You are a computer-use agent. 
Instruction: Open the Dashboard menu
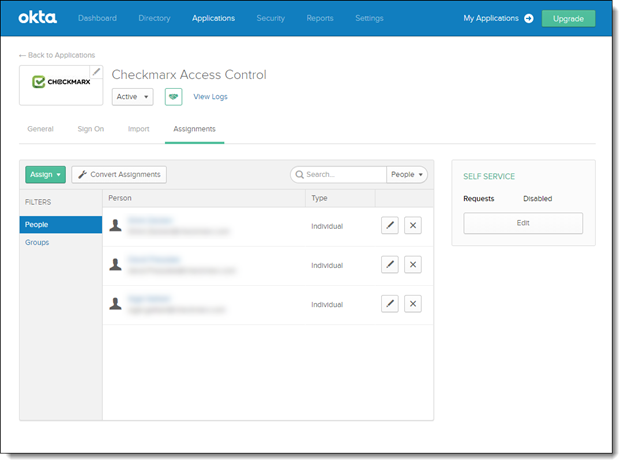pyautogui.click(x=98, y=18)
